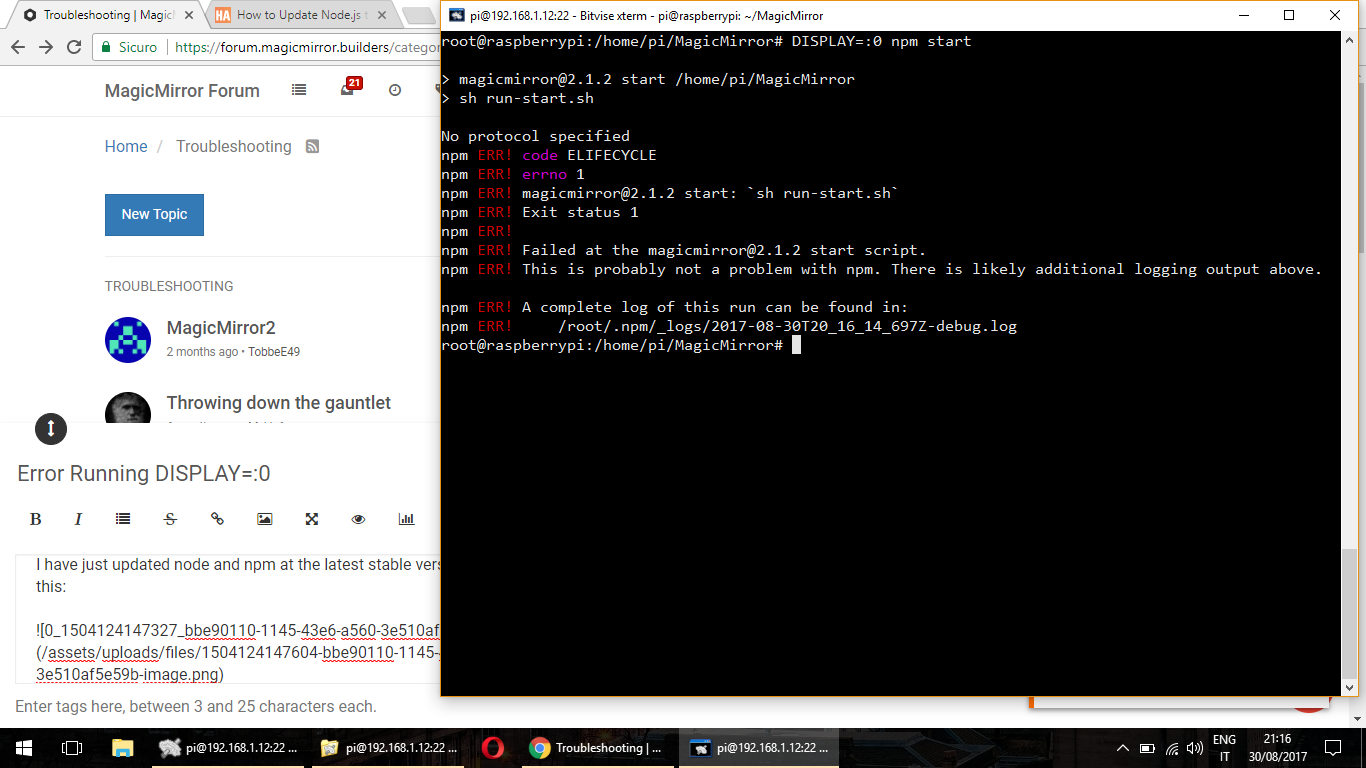Open Opera from the taskbar

[x=492, y=747]
